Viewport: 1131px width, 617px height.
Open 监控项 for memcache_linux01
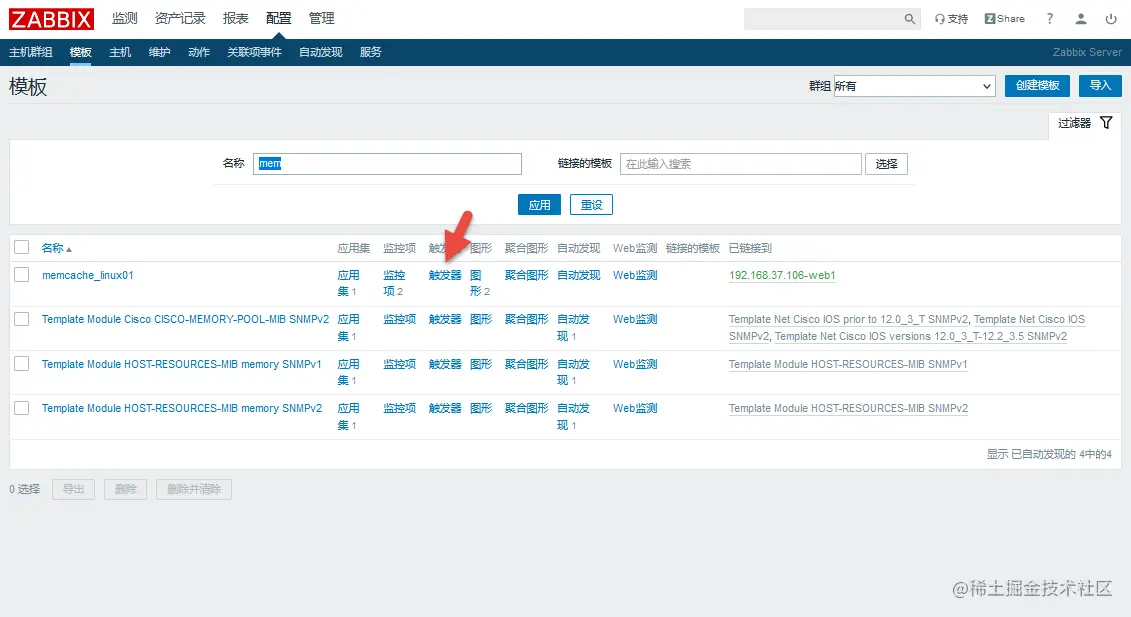coord(394,283)
